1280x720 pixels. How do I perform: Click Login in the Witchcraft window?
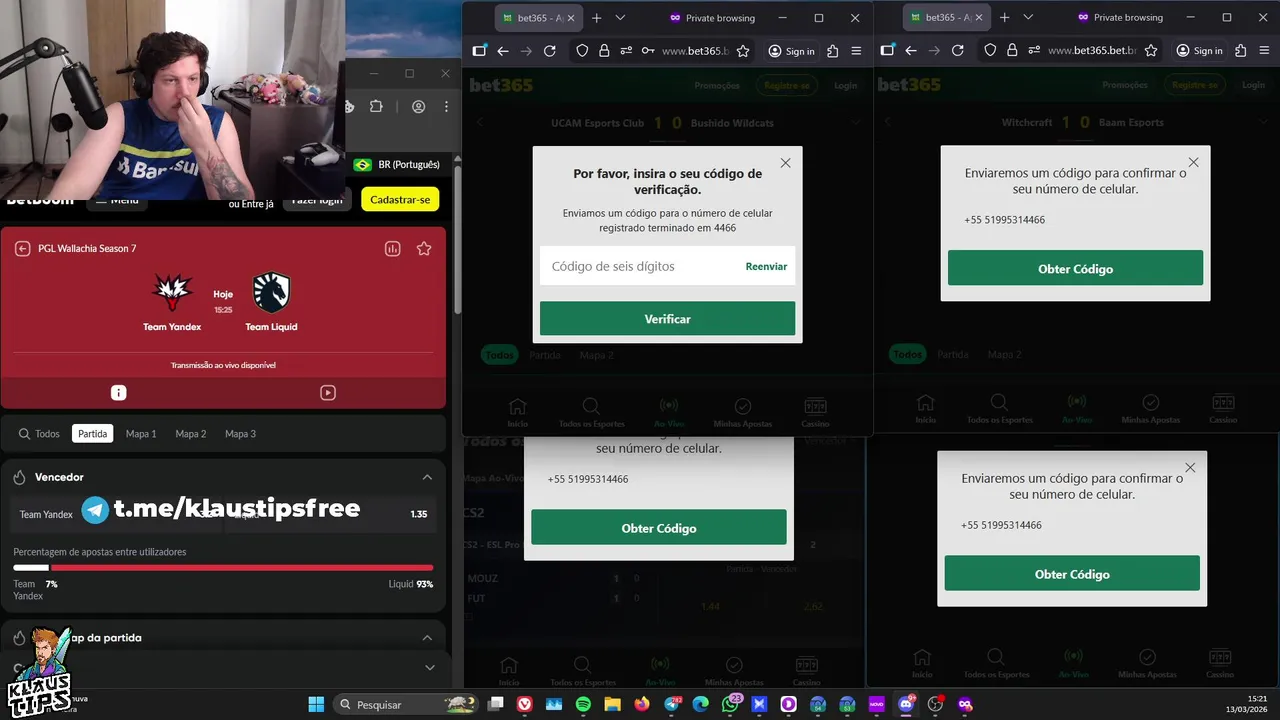[1253, 86]
